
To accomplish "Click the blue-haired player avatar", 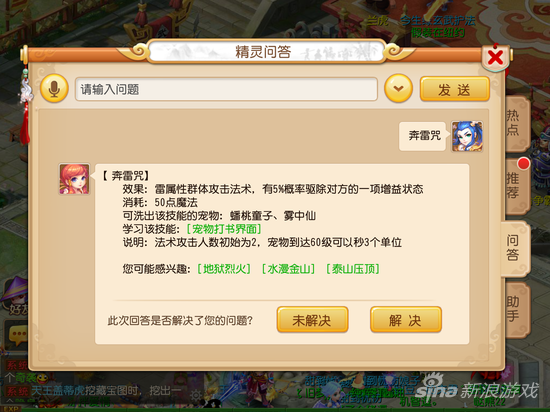I will click(467, 136).
